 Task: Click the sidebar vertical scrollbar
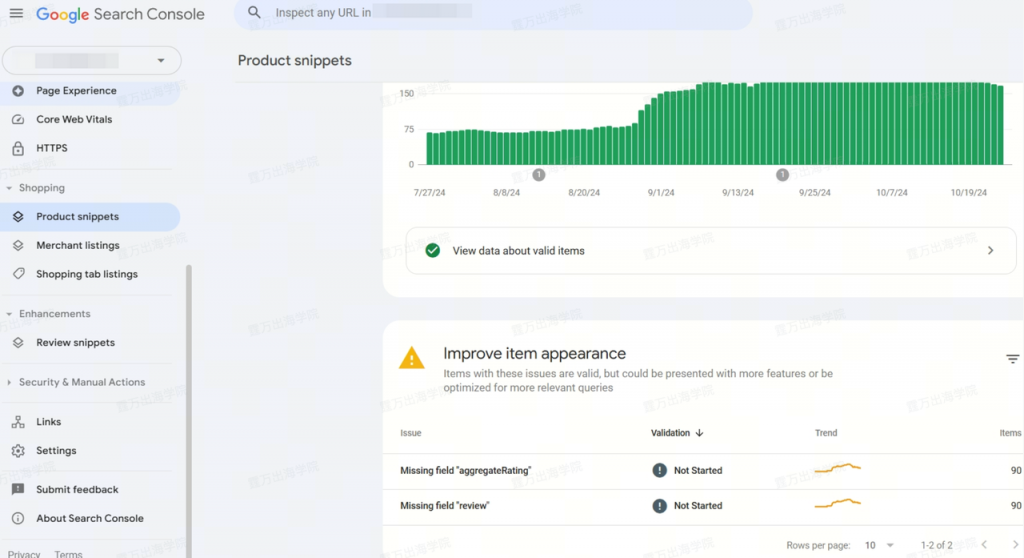189,410
